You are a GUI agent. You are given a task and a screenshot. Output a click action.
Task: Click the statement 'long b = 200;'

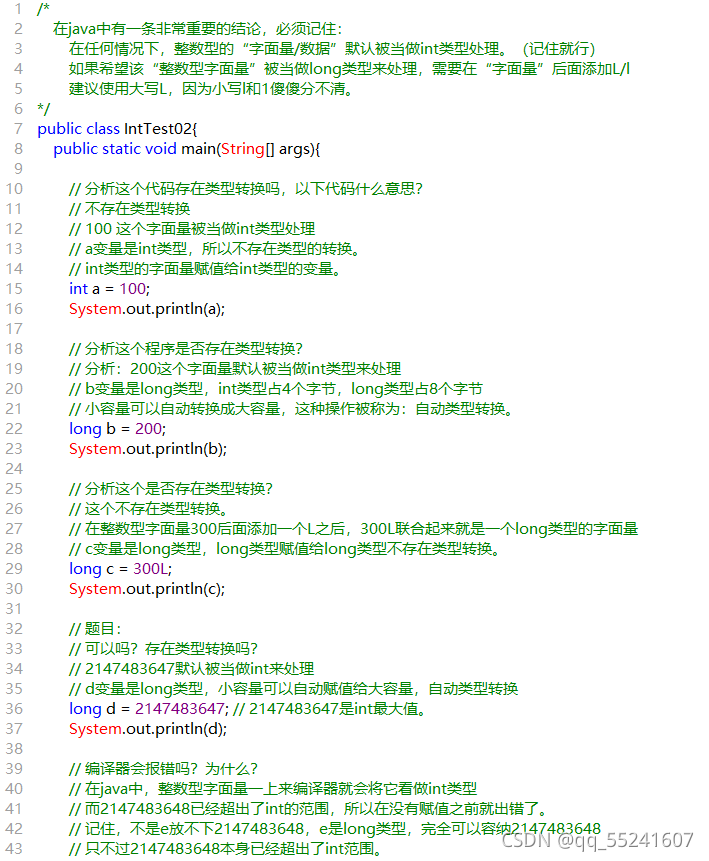click(118, 429)
